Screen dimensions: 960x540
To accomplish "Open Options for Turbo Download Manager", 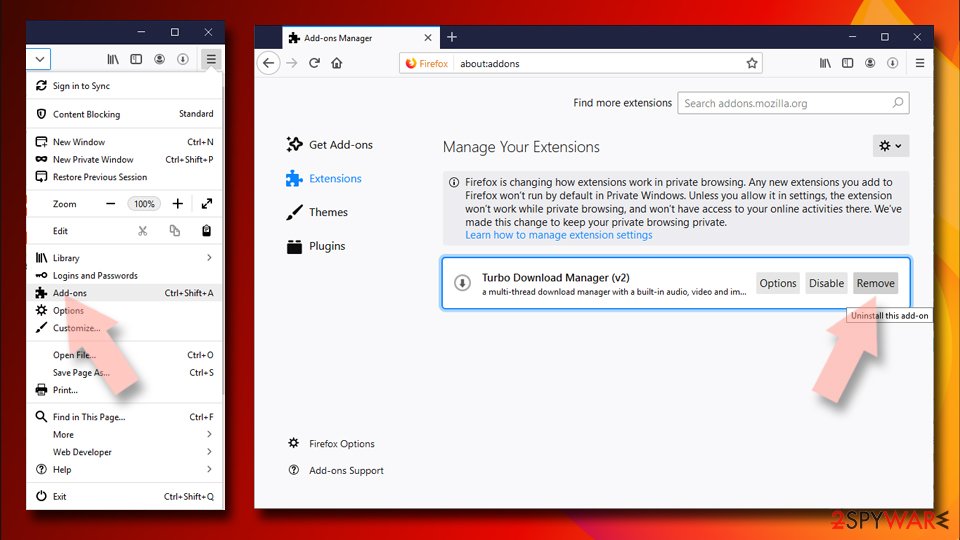I will coord(778,283).
